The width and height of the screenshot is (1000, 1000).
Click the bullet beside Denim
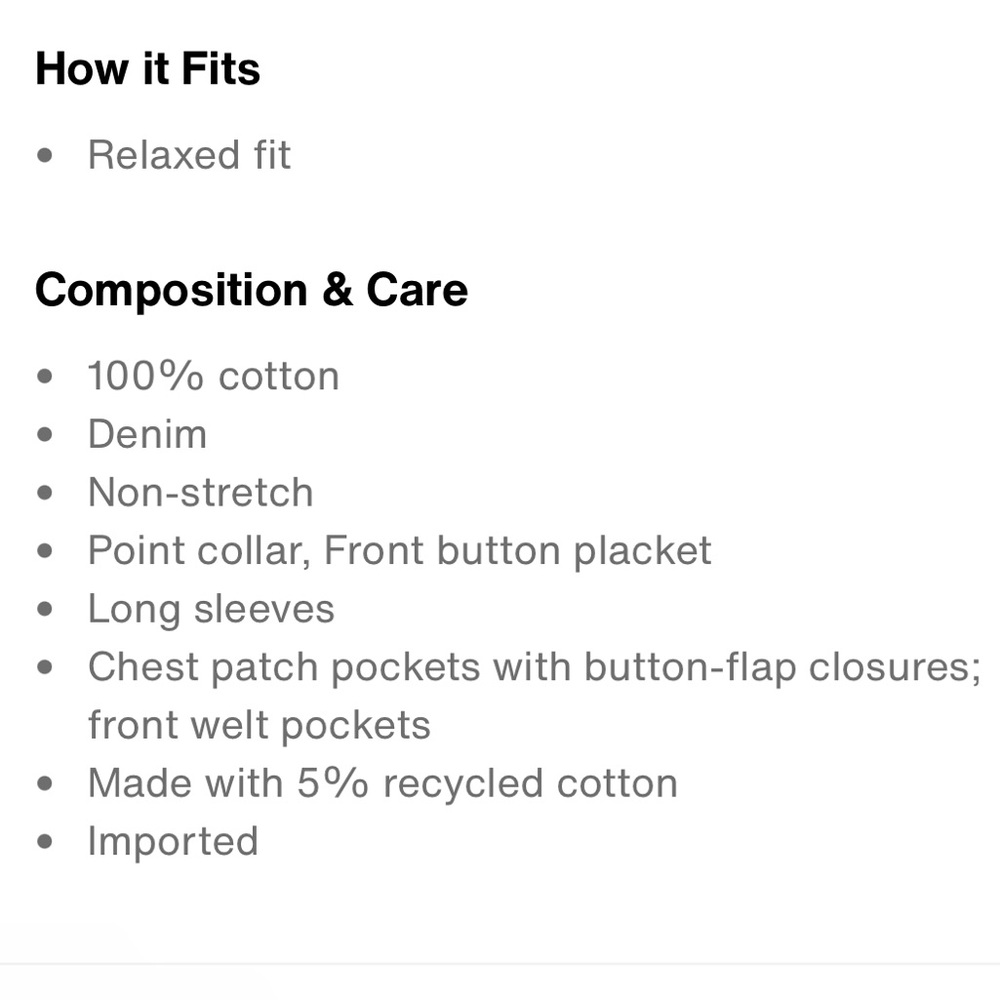tap(45, 434)
